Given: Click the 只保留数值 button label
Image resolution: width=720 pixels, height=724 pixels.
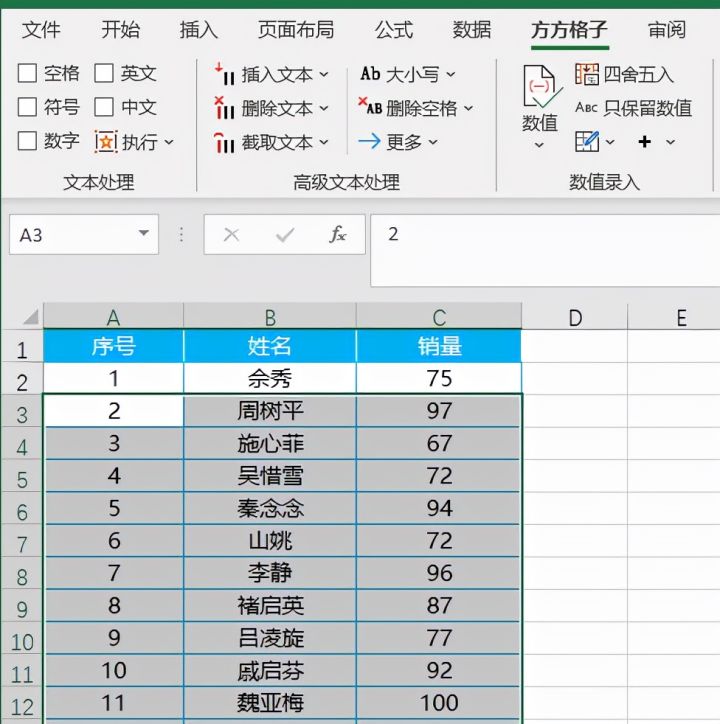Looking at the screenshot, I should click(x=647, y=108).
